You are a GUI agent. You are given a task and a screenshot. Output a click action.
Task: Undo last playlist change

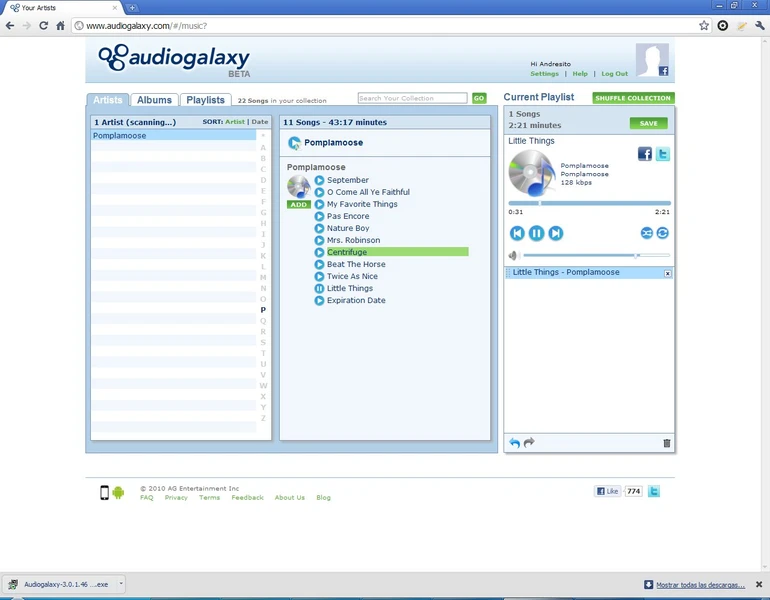514,443
